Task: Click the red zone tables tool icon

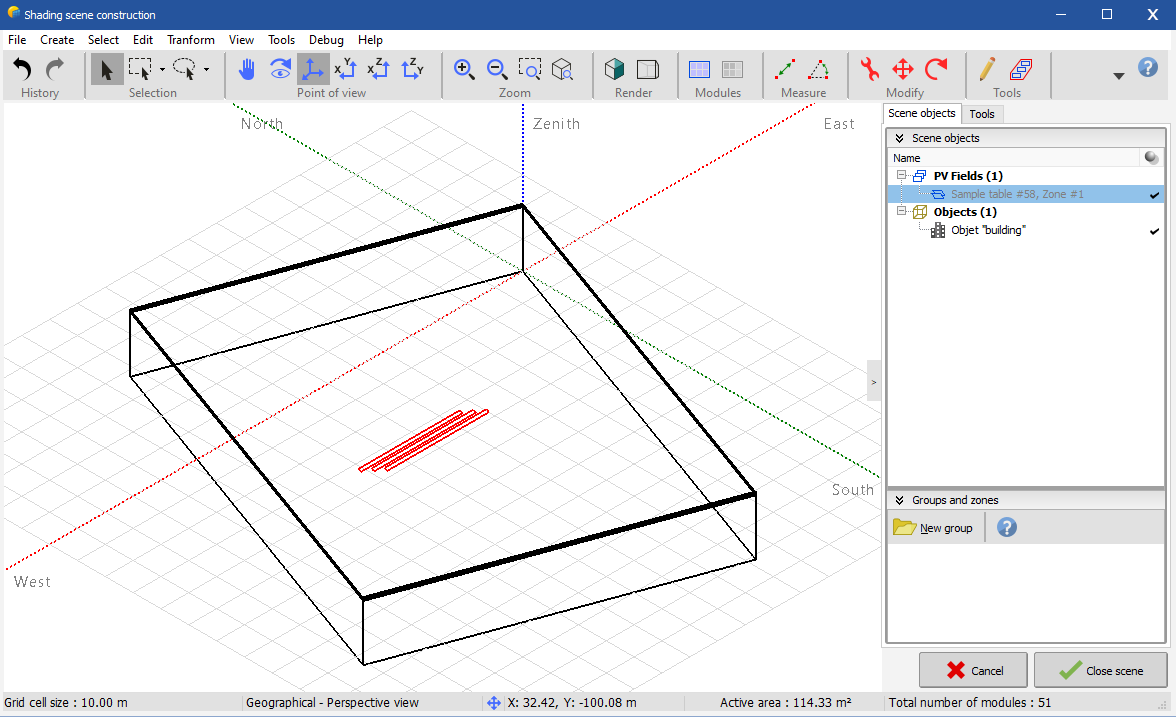Action: (x=1021, y=70)
